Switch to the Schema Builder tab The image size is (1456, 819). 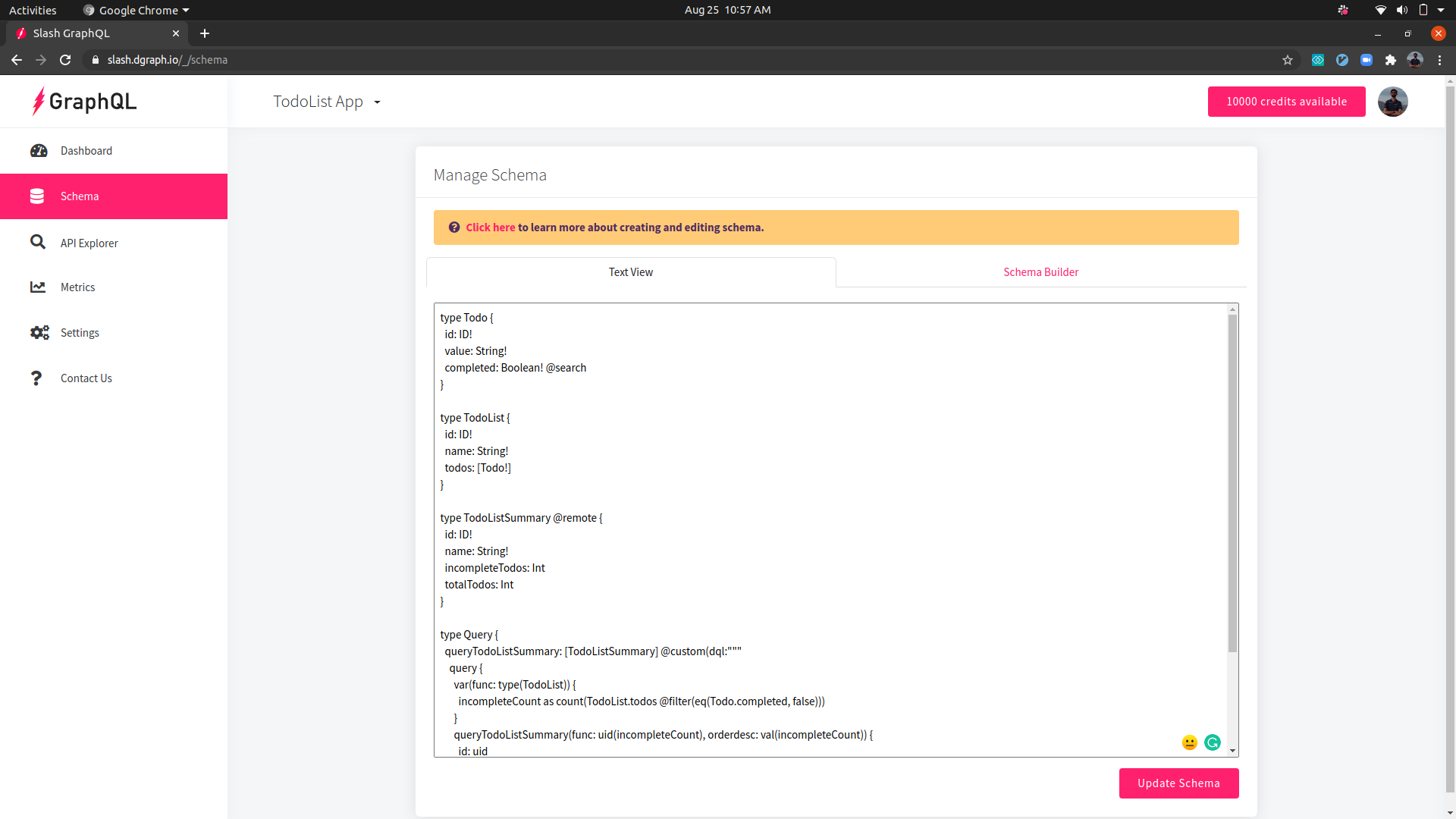[1040, 272]
